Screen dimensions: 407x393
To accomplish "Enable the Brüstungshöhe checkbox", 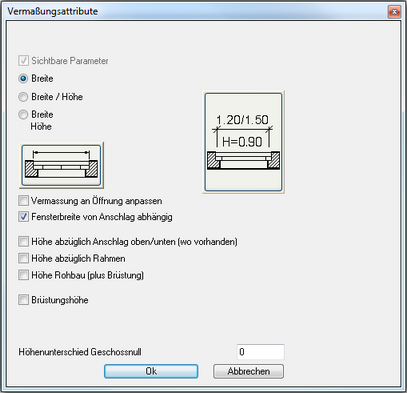I will [23, 300].
